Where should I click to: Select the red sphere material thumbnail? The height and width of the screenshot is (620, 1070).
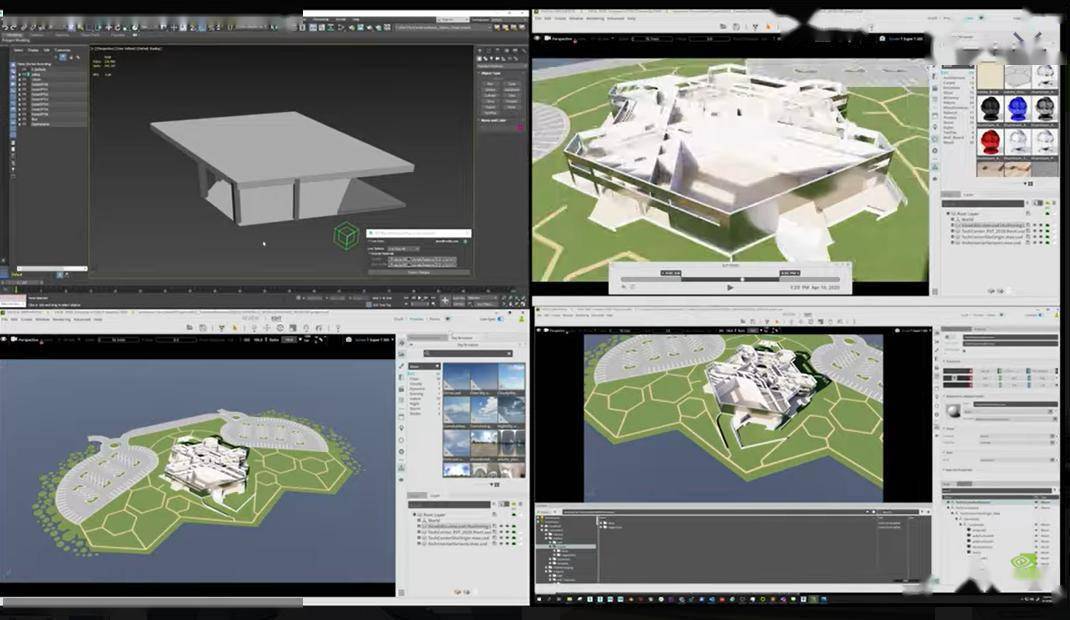[990, 139]
